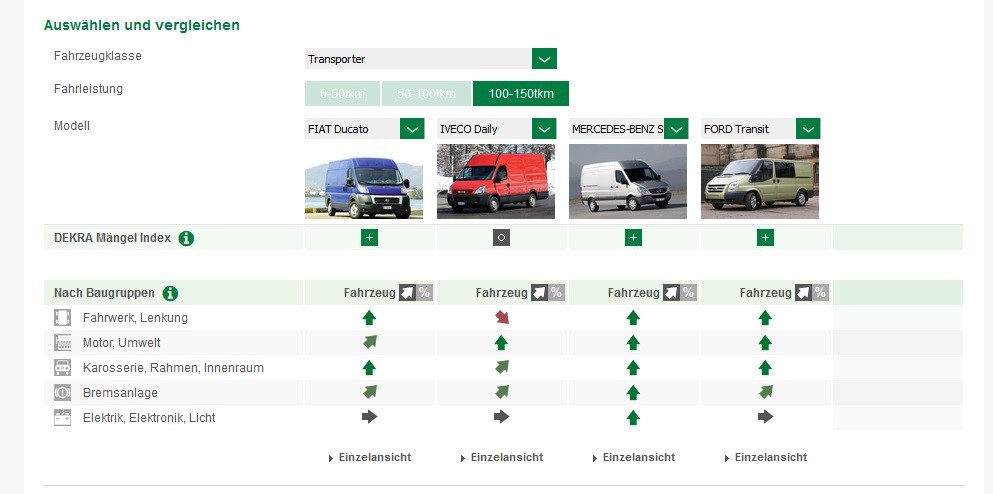Viewport: 993px width, 494px height.
Task: Click the Fahrwerk, Lenkung chassis icon
Action: click(62, 317)
